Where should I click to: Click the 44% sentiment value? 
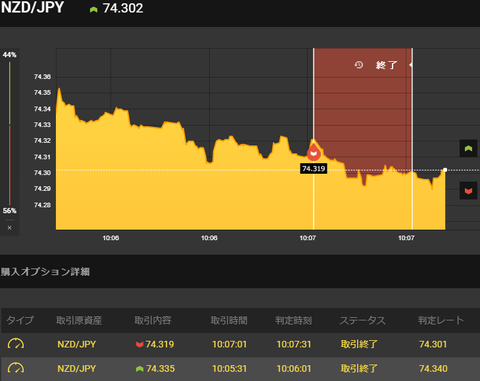coord(9,55)
